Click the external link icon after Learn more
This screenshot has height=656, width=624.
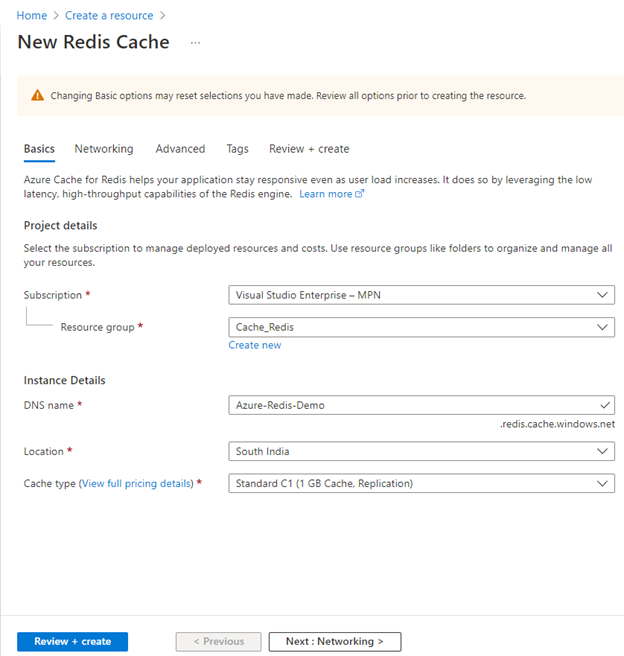pos(360,194)
